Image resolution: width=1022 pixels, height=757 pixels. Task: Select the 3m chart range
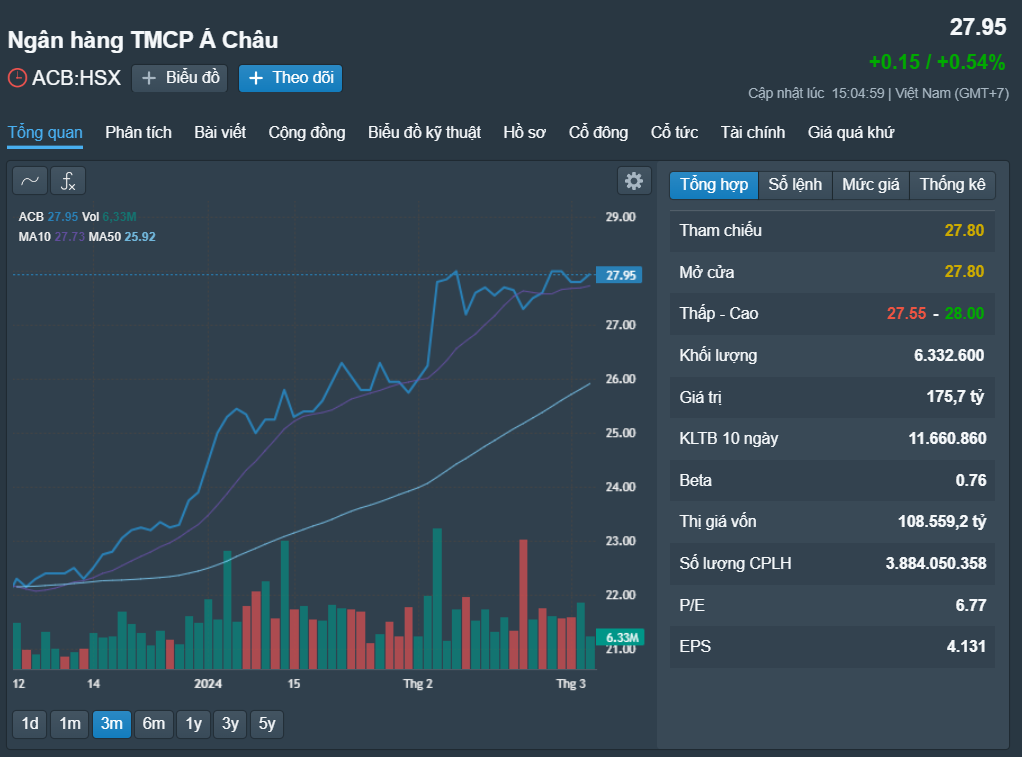coord(111,724)
